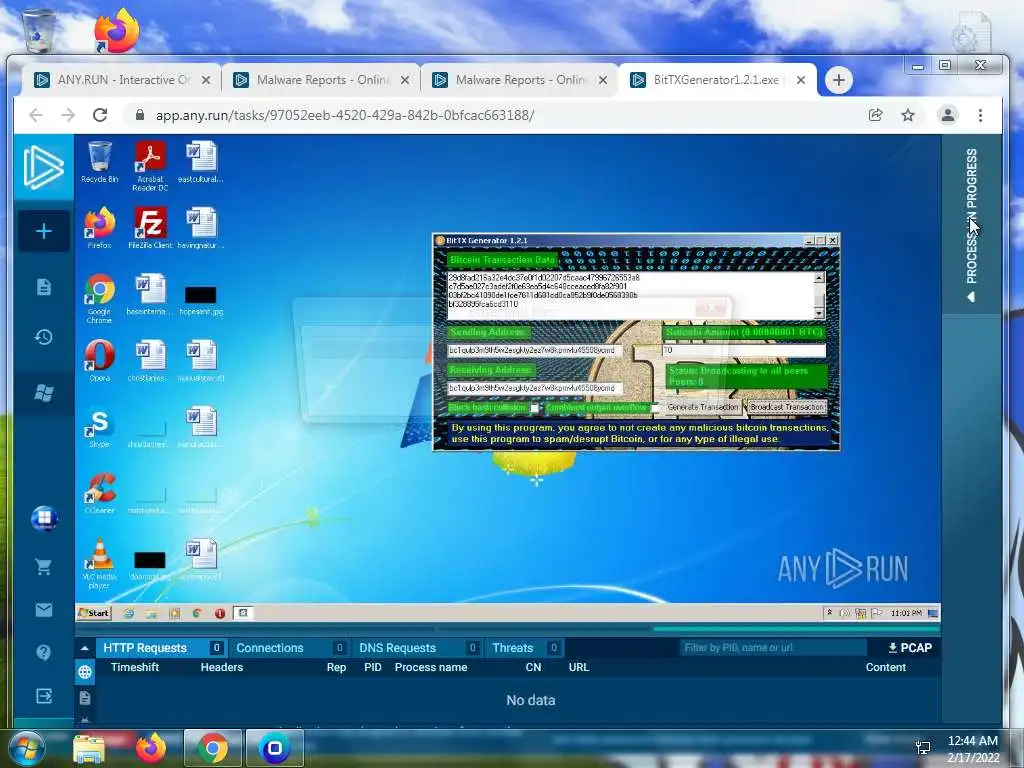Click the ANY.RUN logo in sidebar
This screenshot has width=1024, height=768.
pos(44,167)
